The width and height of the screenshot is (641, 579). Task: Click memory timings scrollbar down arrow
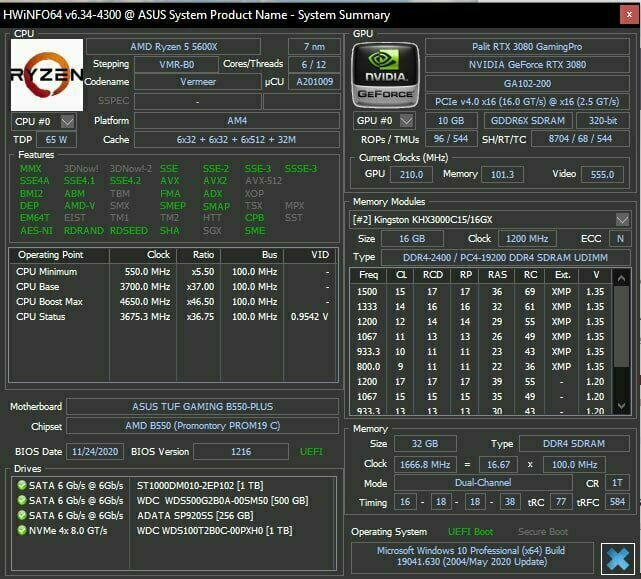pos(621,406)
